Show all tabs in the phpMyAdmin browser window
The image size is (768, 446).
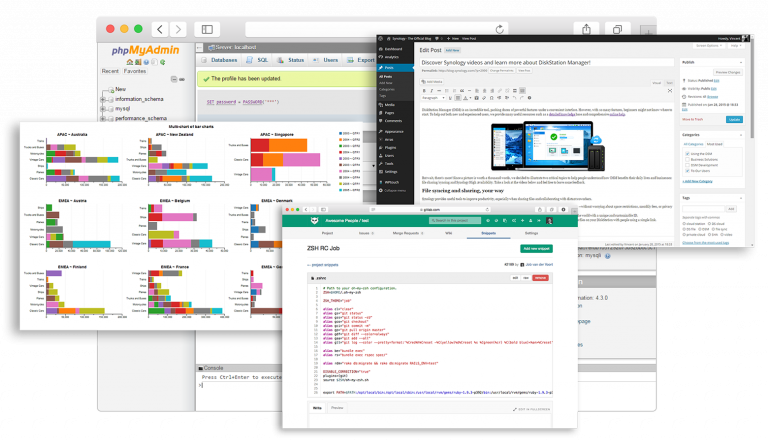pyautogui.click(x=617, y=29)
